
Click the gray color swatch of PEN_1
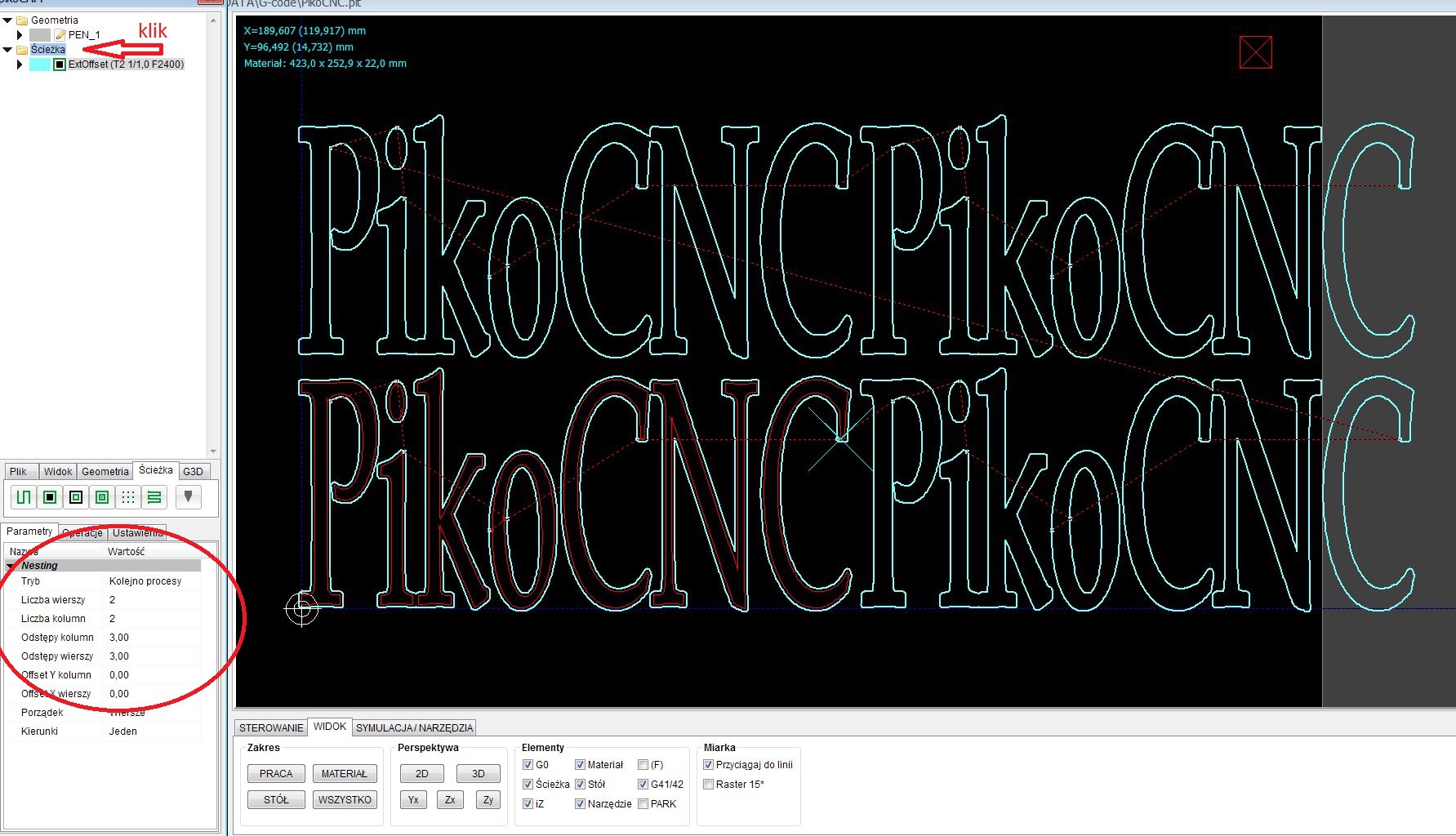pos(40,35)
